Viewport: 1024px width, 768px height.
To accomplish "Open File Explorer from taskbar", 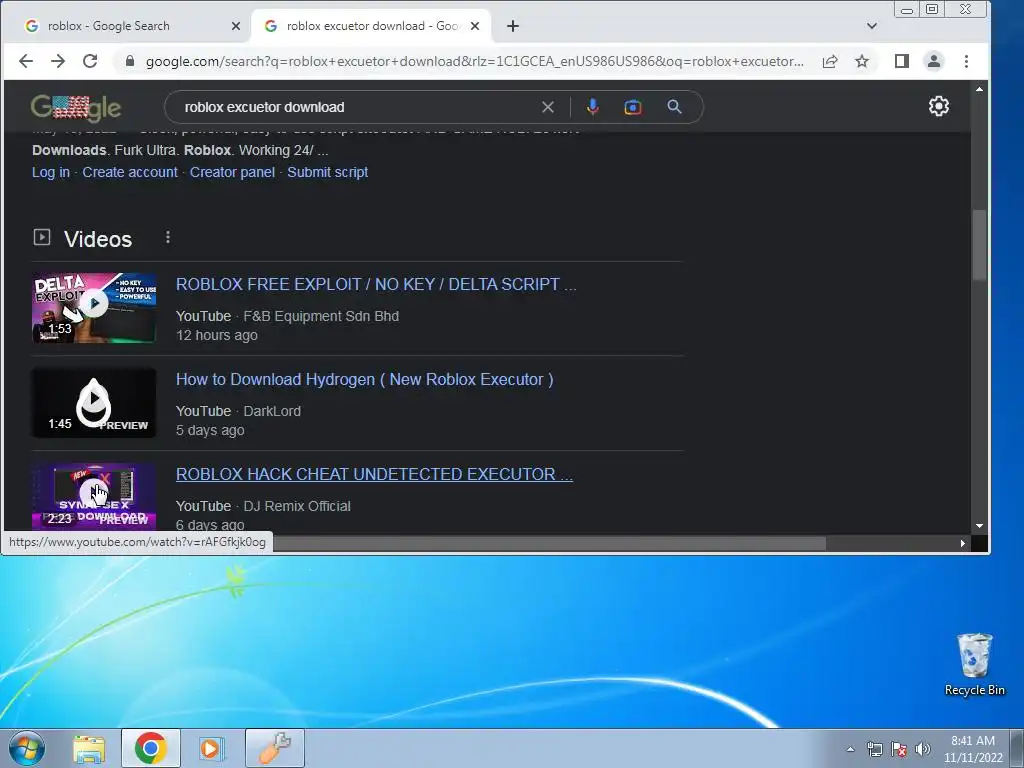I will pos(89,748).
